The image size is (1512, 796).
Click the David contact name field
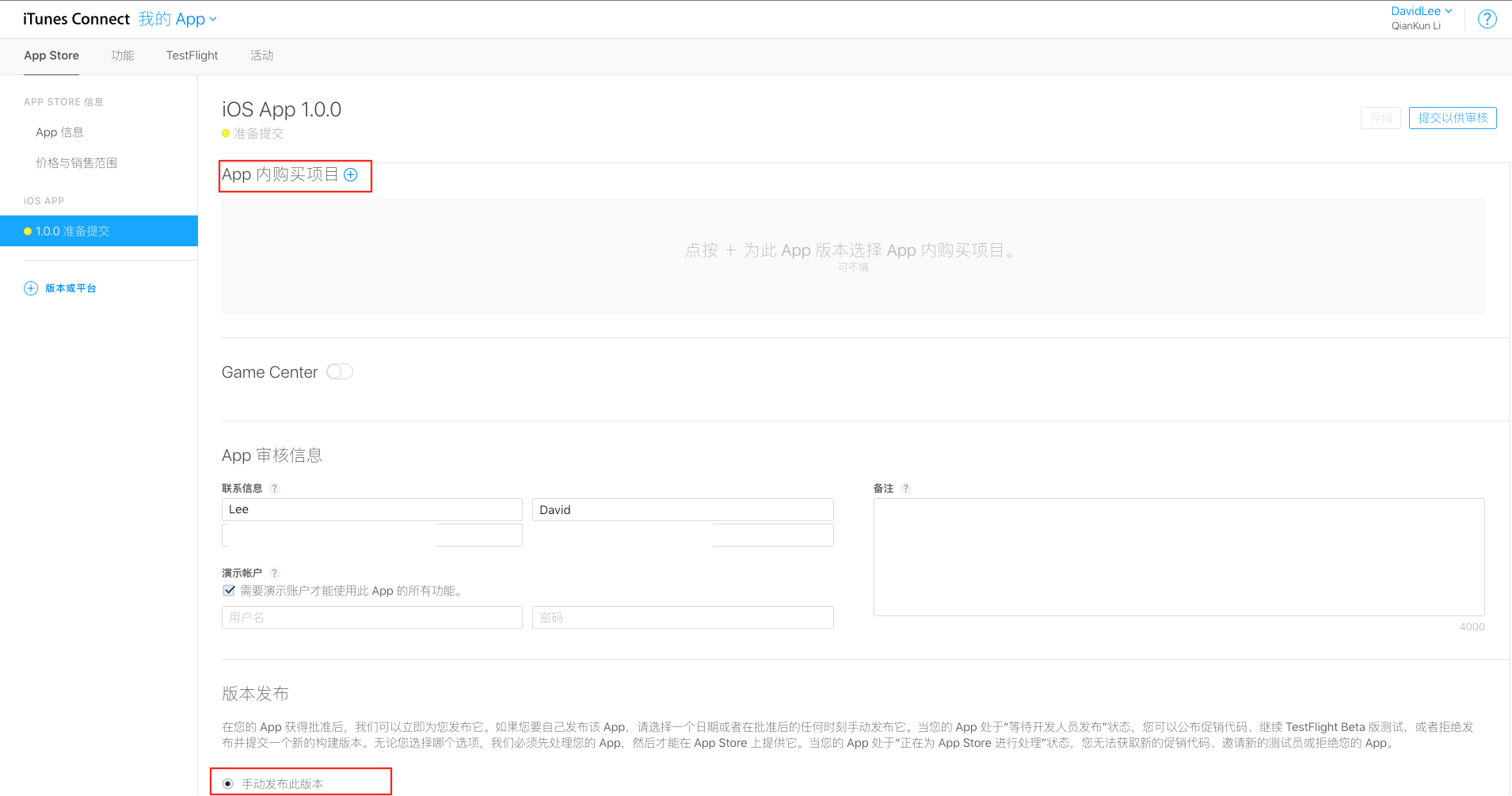click(x=683, y=509)
